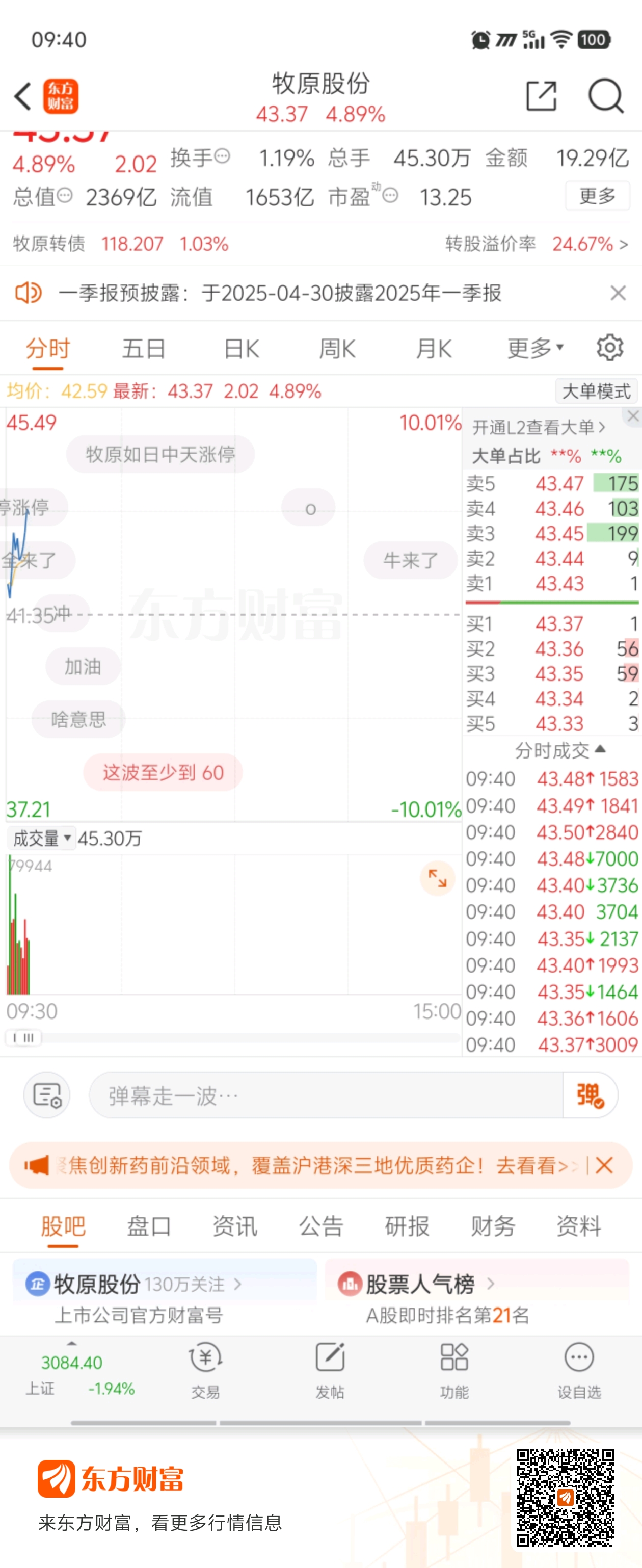Switch to the 月K chart tab

pyautogui.click(x=433, y=348)
